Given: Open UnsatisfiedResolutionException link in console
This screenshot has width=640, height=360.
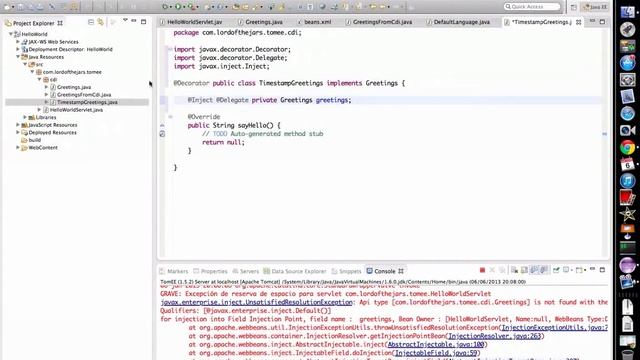Looking at the screenshot, I should click(x=256, y=302).
